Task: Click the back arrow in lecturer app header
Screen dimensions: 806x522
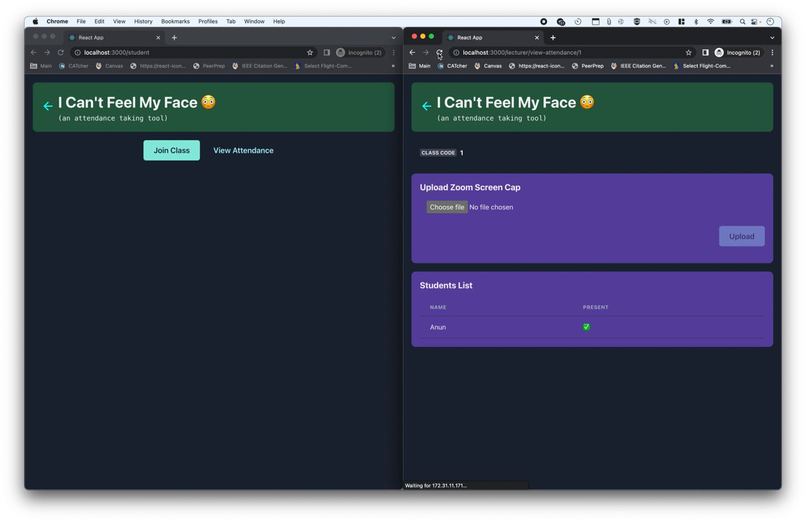Action: [427, 106]
